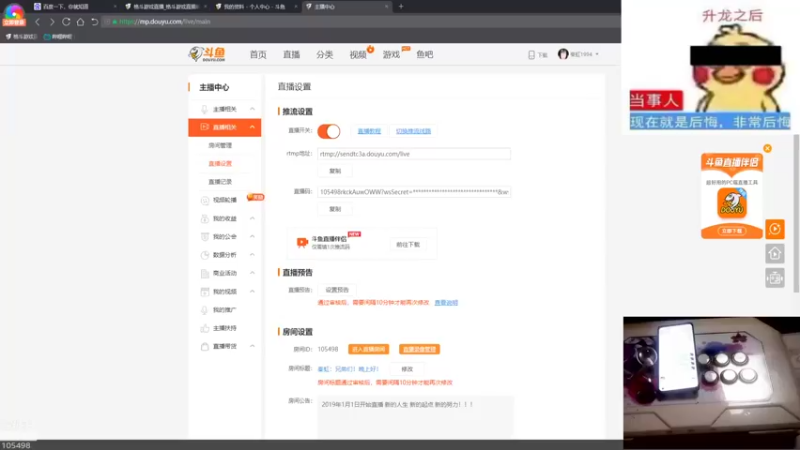Click the orange play circle floating button
This screenshot has width=800, height=450.
coord(774,229)
